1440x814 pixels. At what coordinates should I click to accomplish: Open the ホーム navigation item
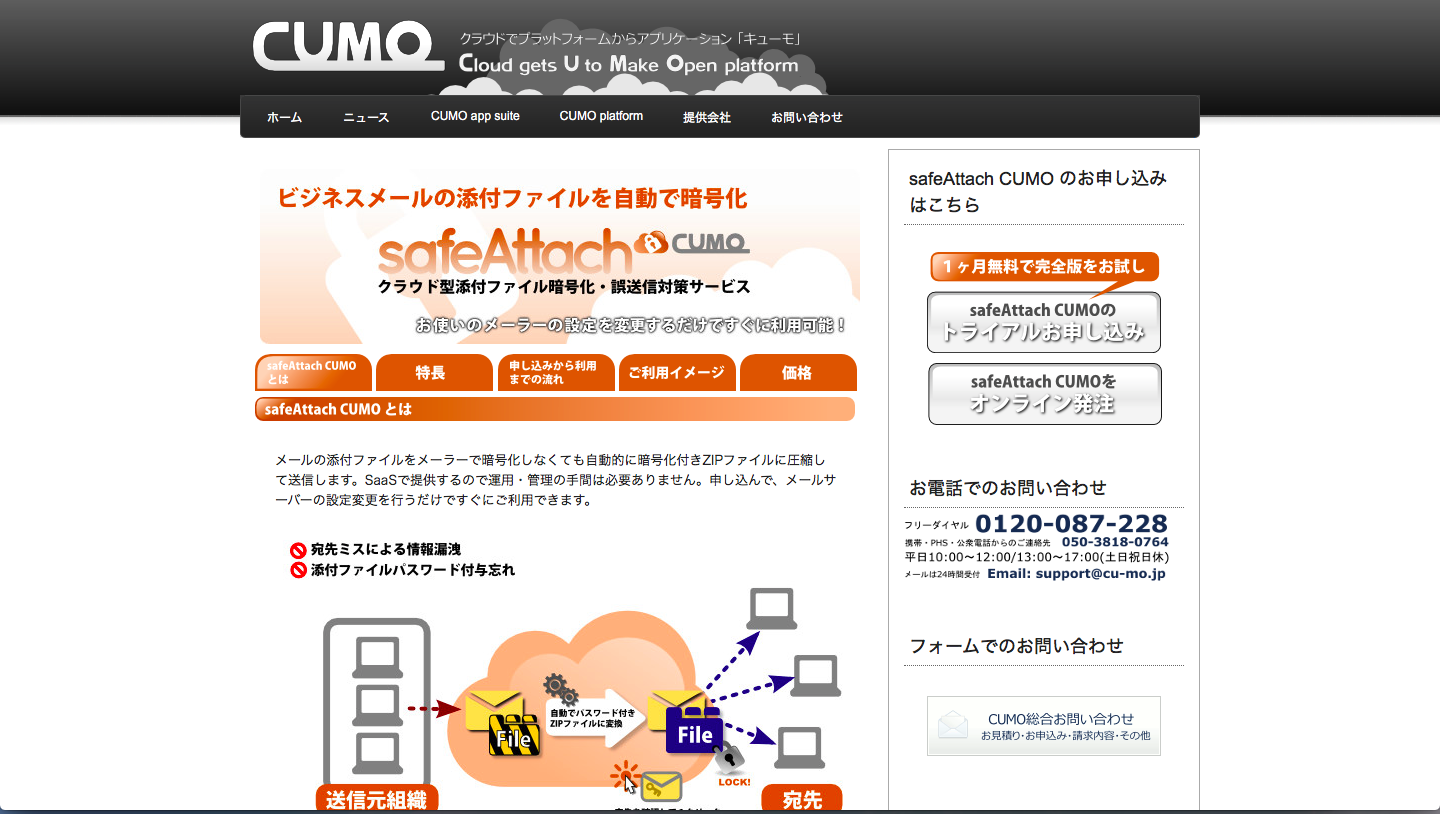(284, 117)
